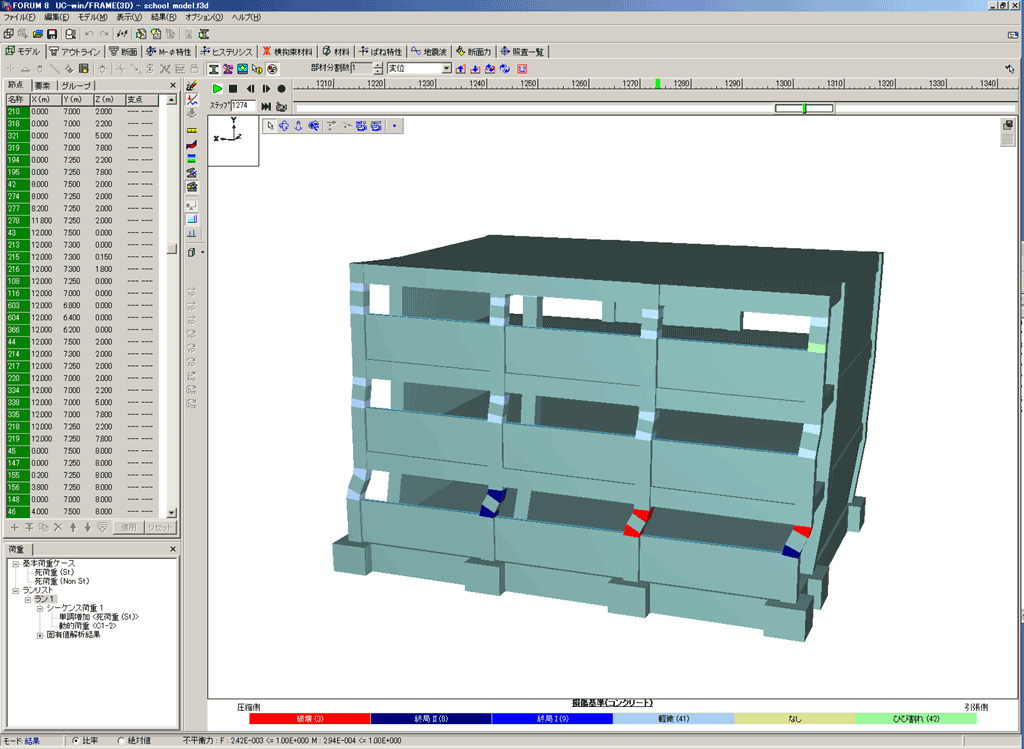Click the skip-to-end playback icon

pyautogui.click(x=266, y=105)
